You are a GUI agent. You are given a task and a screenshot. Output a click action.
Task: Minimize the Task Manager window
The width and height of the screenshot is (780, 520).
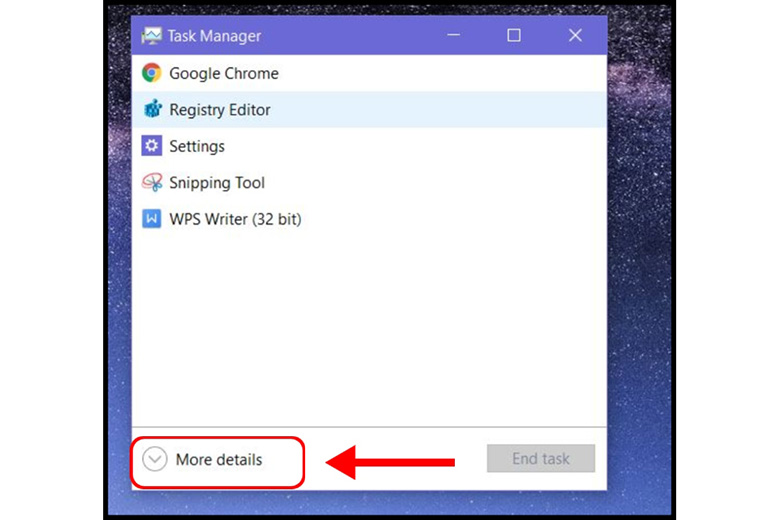[x=453, y=35]
